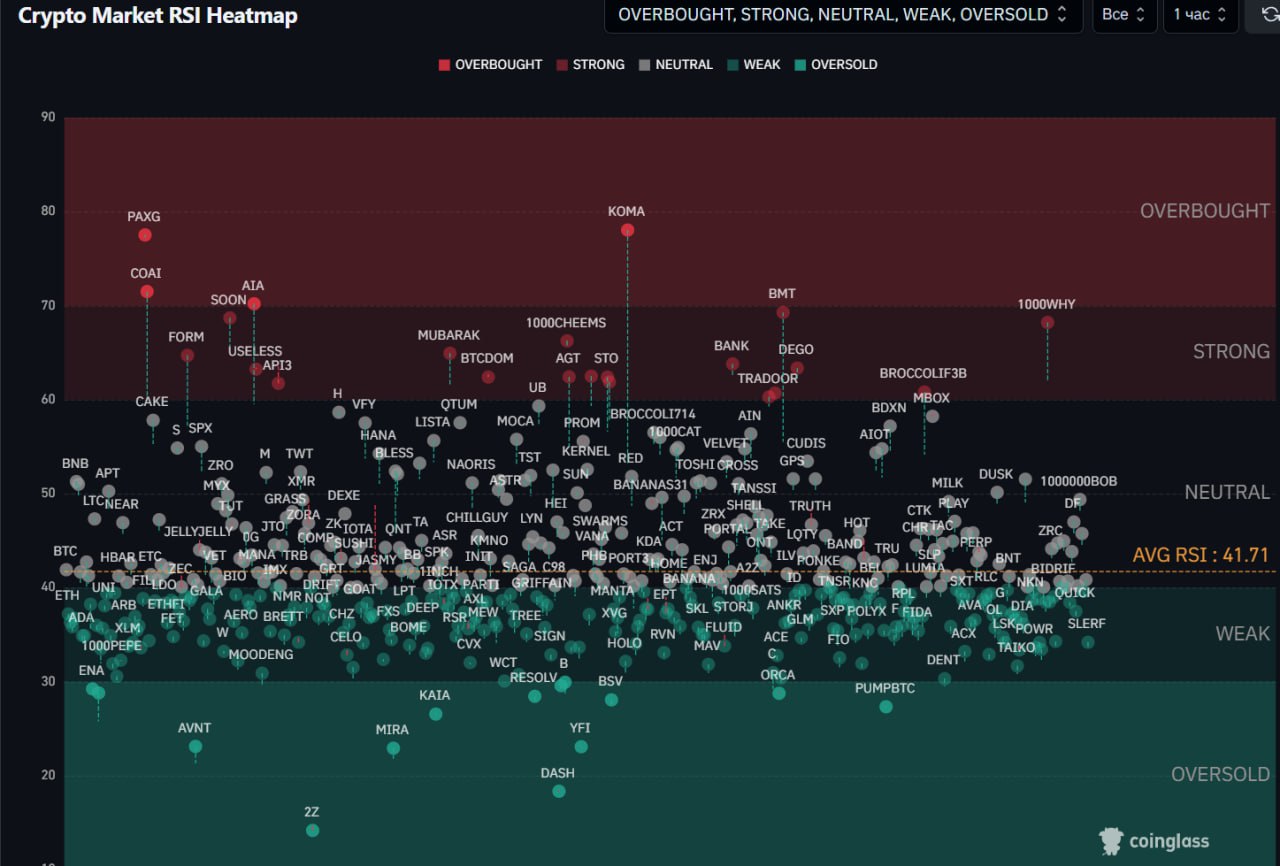The image size is (1280, 866).
Task: Select the PAXG red data point
Action: coord(145,235)
